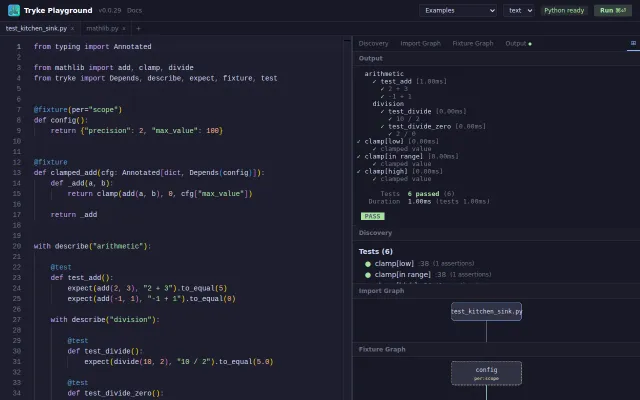640x400 pixels.
Task: Click 'from typing import Annotated' code line
Action: (x=93, y=47)
